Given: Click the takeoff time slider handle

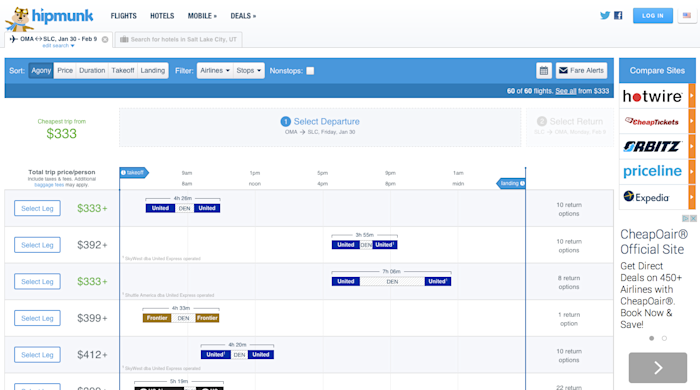Looking at the screenshot, I should [x=134, y=173].
